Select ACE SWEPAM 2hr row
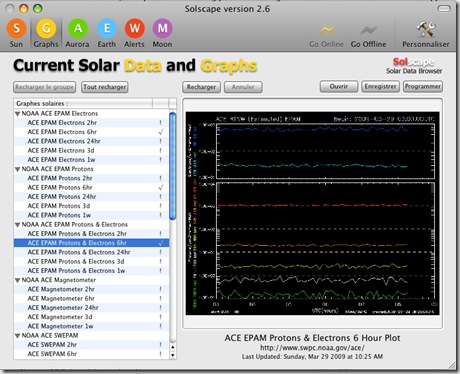 (91, 345)
